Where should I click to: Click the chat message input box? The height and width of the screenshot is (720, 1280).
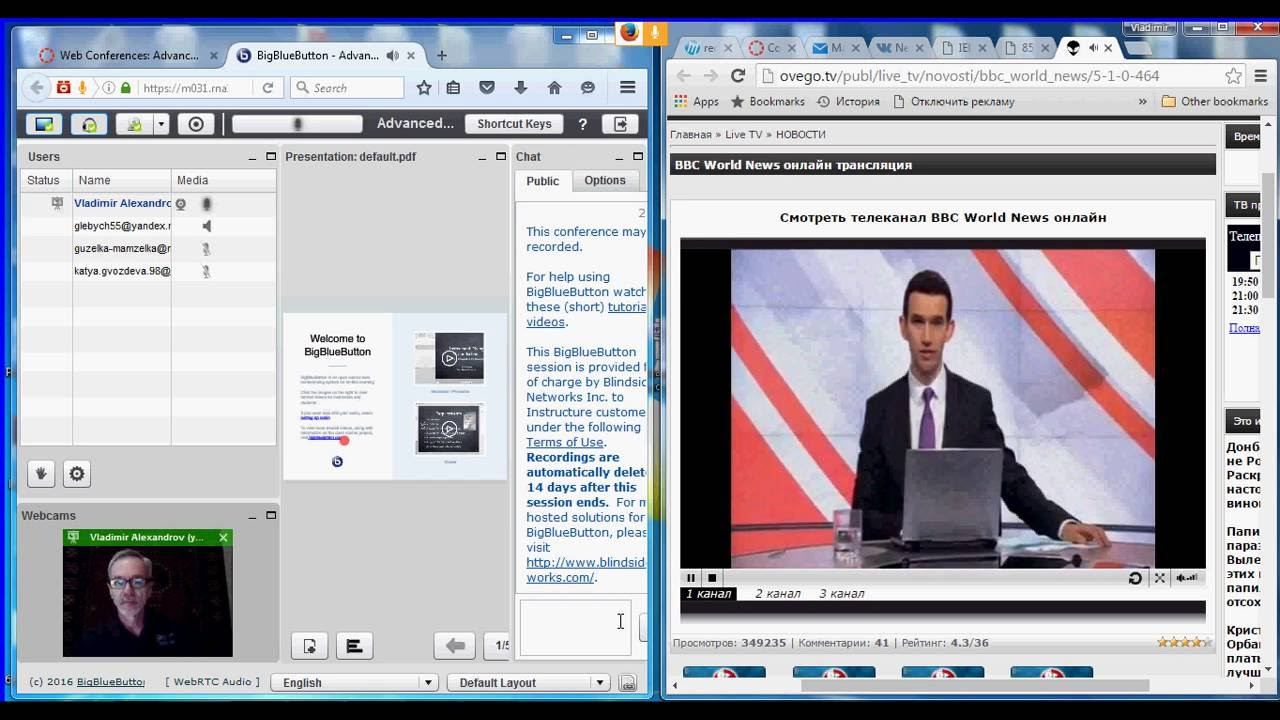(575, 627)
